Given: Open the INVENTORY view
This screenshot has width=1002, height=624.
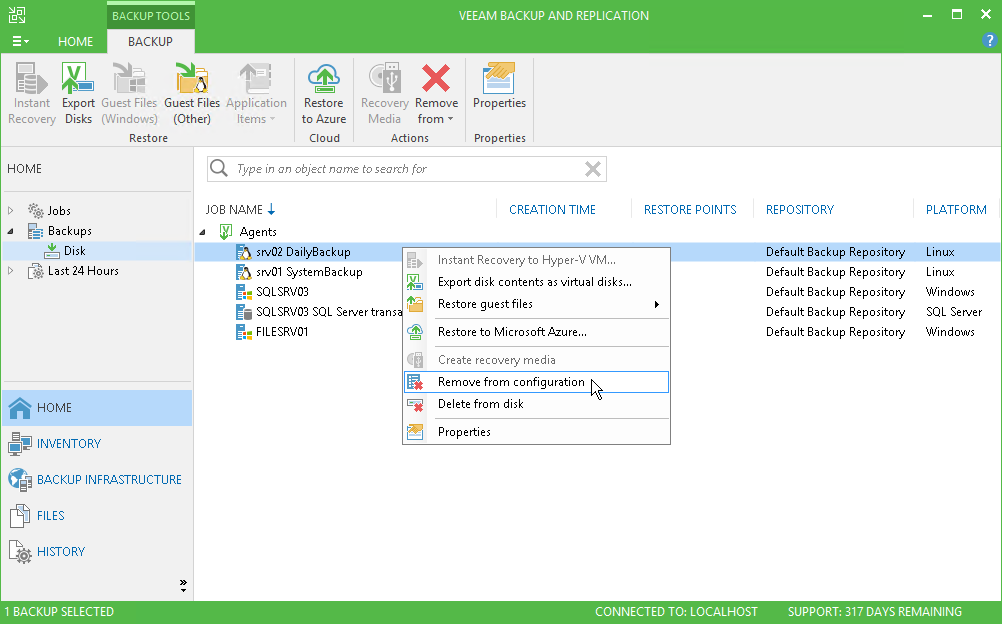Looking at the screenshot, I should (97, 444).
